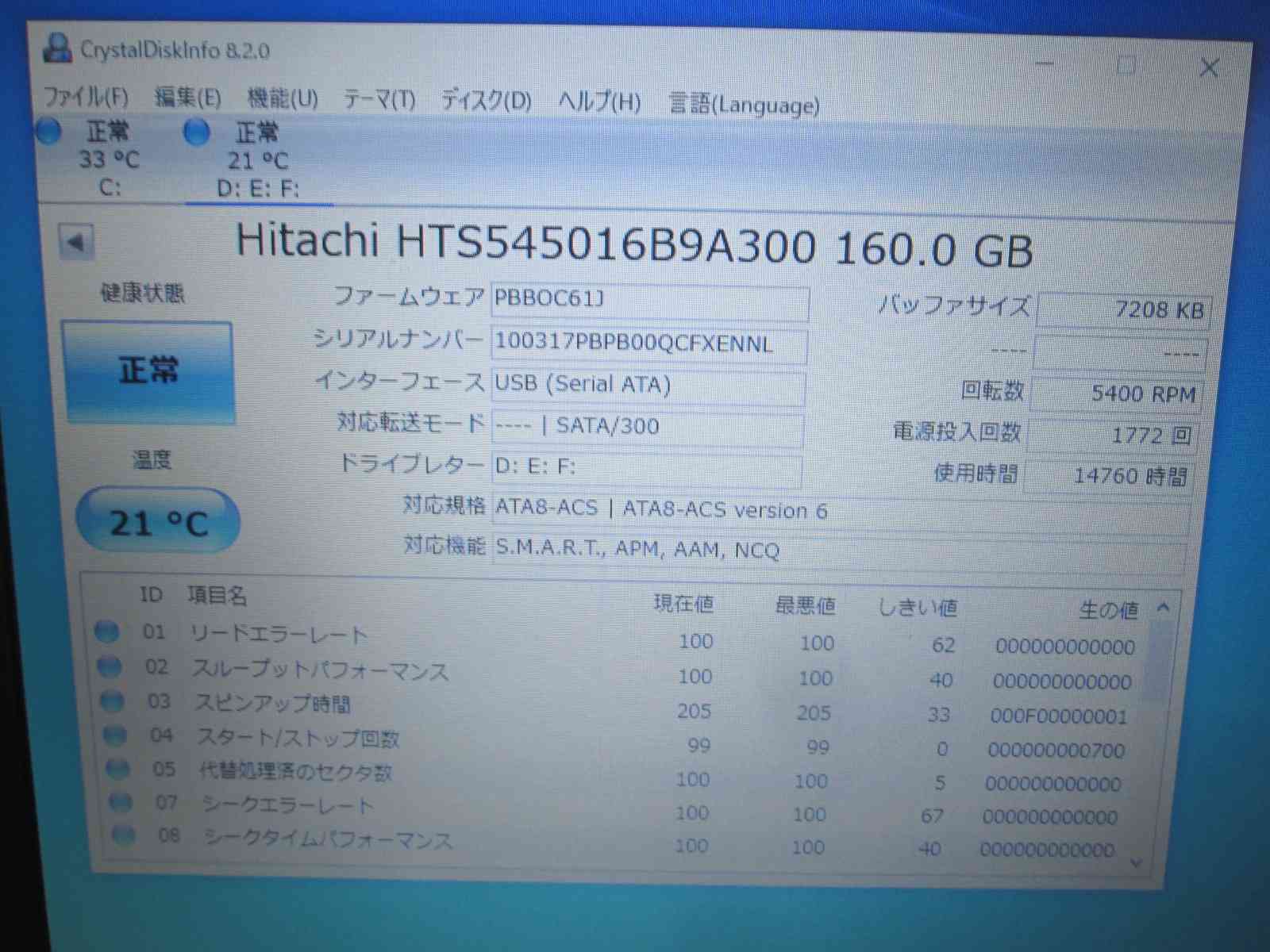This screenshot has height=952, width=1270.
Task: Close the CrystalDiskInfo window
Action: pos(1209,67)
